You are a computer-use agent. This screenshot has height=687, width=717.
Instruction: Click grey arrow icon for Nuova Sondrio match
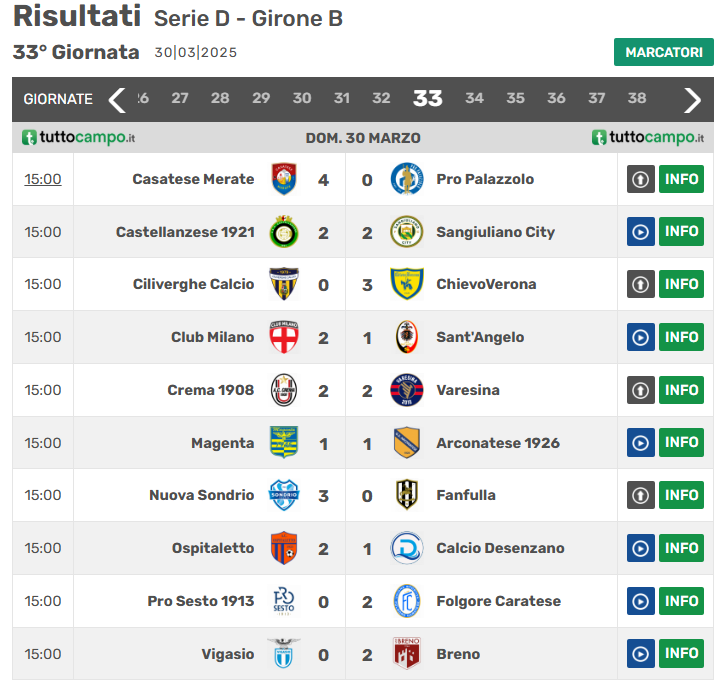(x=640, y=495)
